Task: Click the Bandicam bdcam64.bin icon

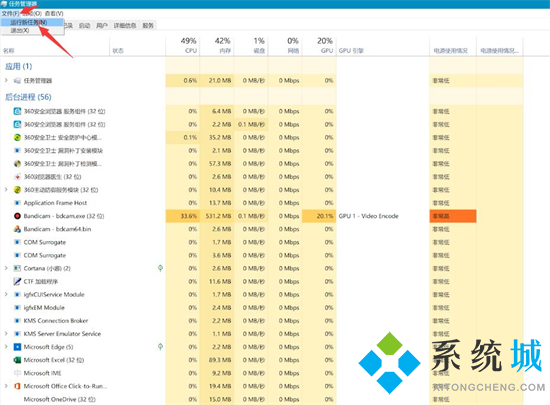Action: click(x=17, y=229)
